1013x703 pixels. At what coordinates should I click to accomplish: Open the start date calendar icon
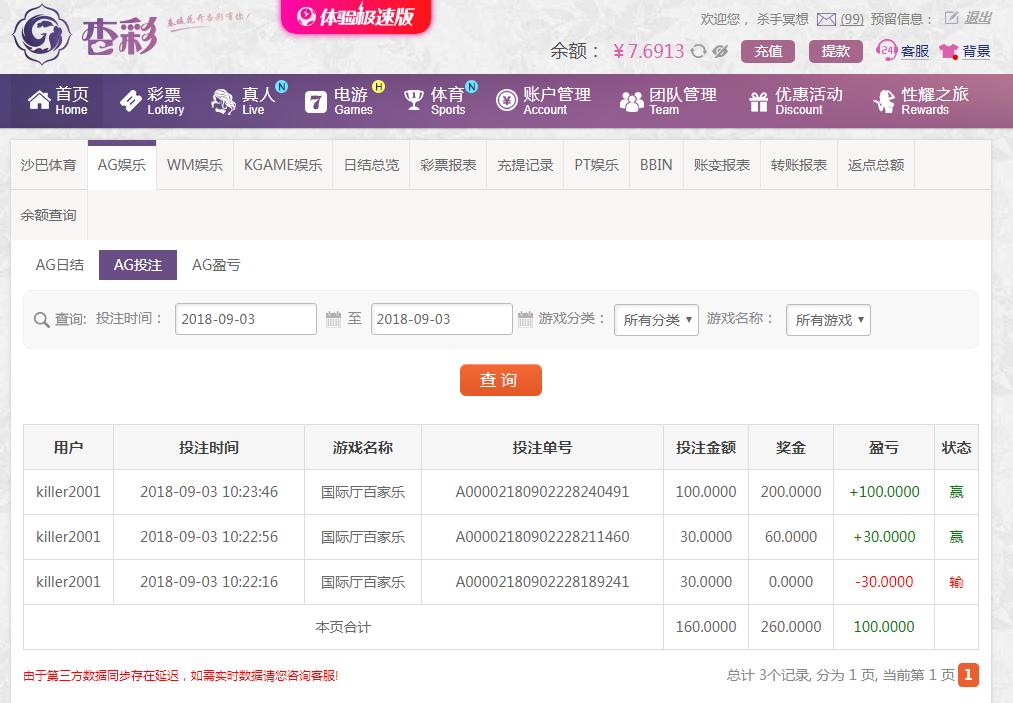(333, 319)
